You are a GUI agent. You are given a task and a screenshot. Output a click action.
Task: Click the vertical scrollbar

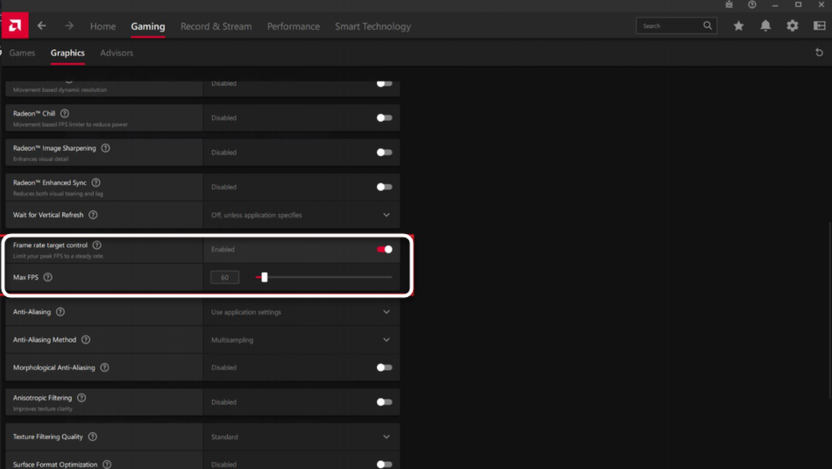point(829,310)
